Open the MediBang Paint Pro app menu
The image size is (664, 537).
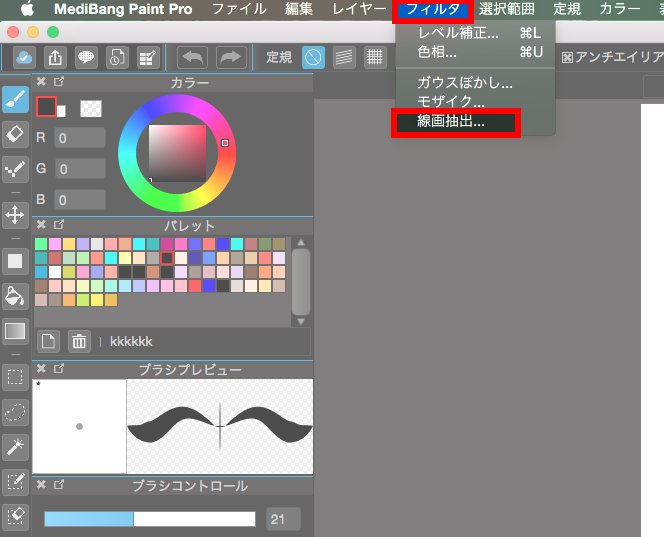pyautogui.click(x=123, y=9)
